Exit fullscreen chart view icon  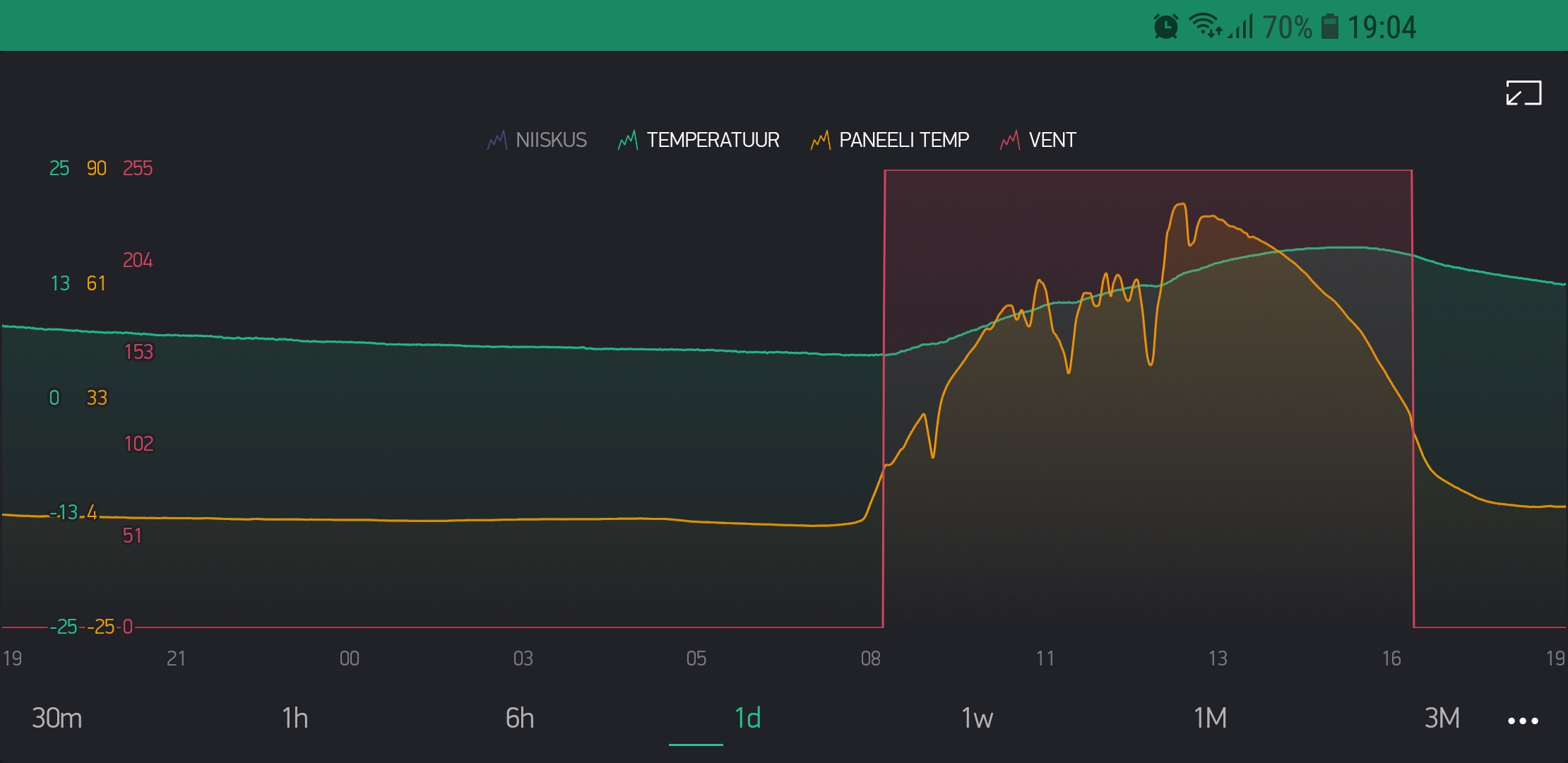coord(1524,93)
